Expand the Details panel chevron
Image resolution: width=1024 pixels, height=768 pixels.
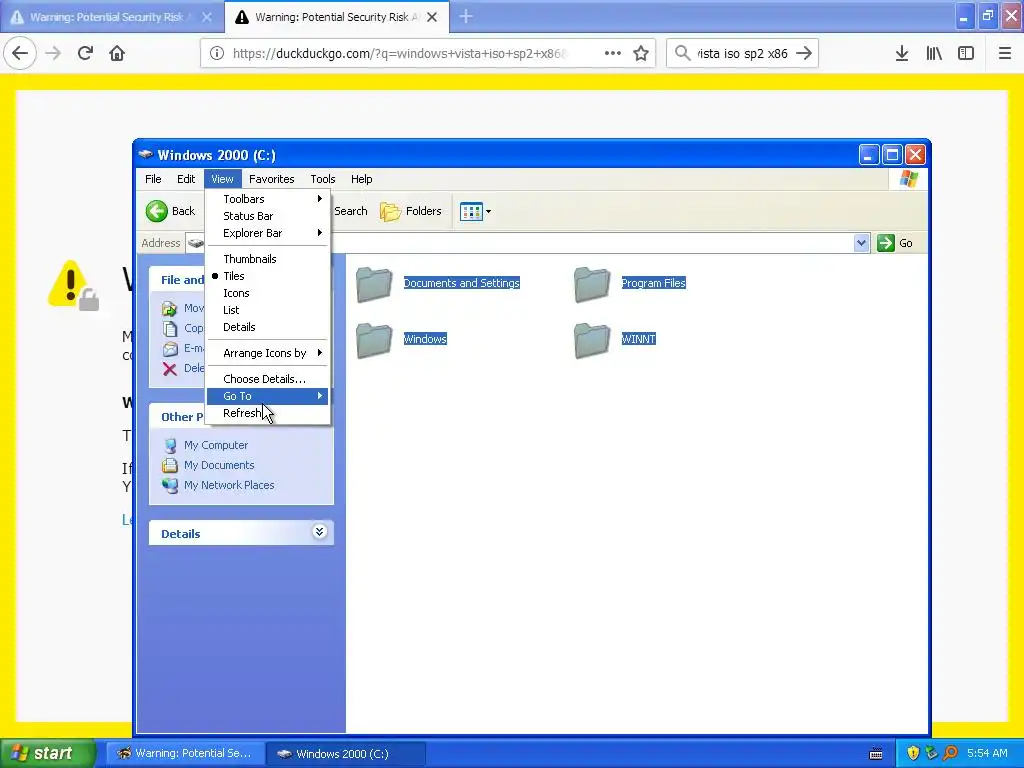click(x=319, y=532)
